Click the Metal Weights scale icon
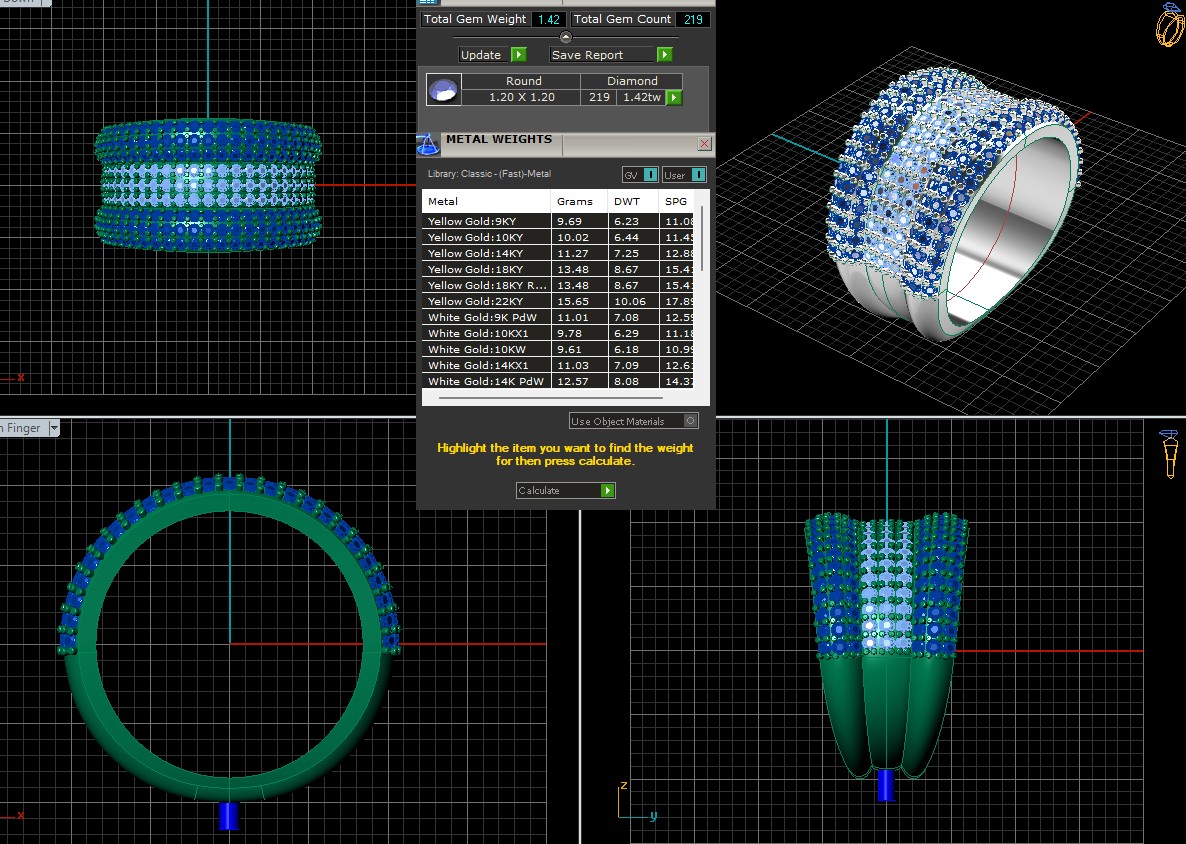Viewport: 1186px width, 844px height. coord(428,143)
